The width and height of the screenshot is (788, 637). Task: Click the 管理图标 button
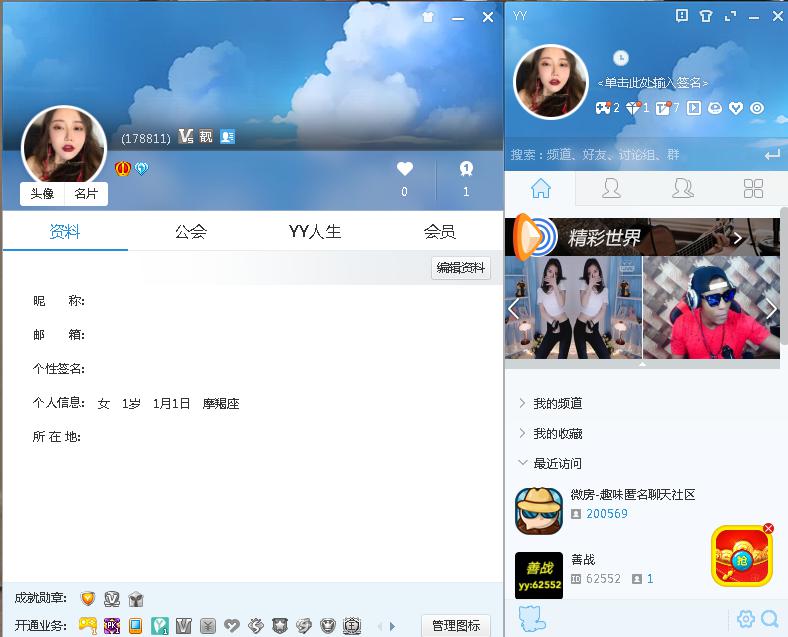(x=456, y=625)
